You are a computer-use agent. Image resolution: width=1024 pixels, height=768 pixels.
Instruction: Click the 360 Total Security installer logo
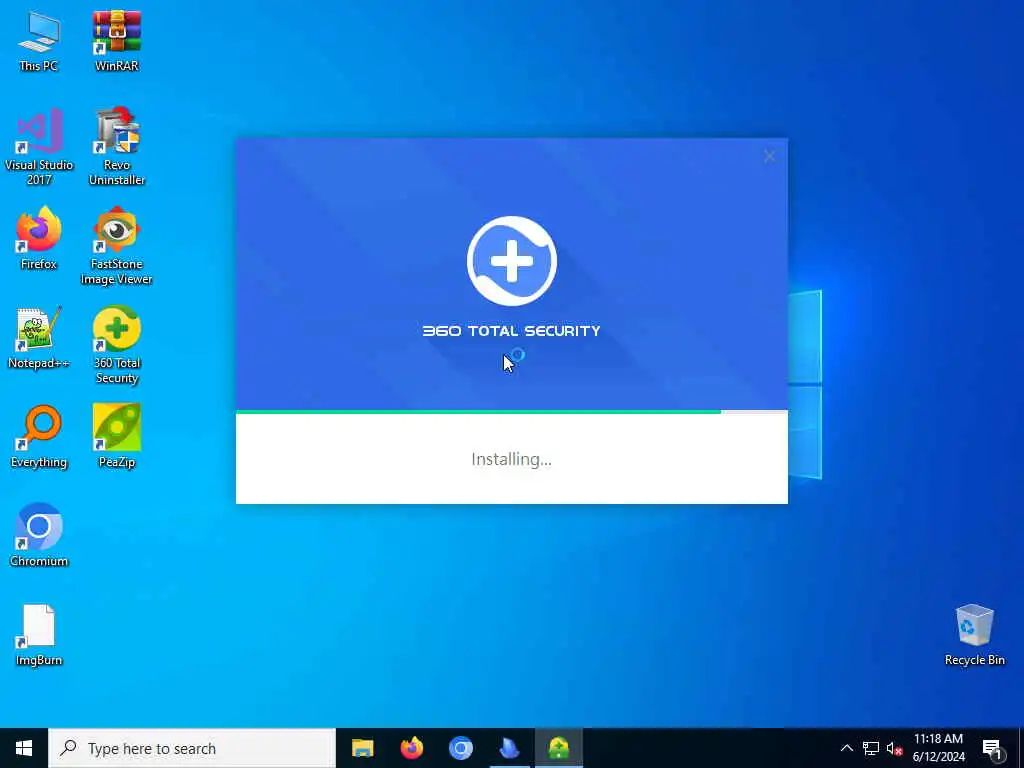(x=511, y=261)
